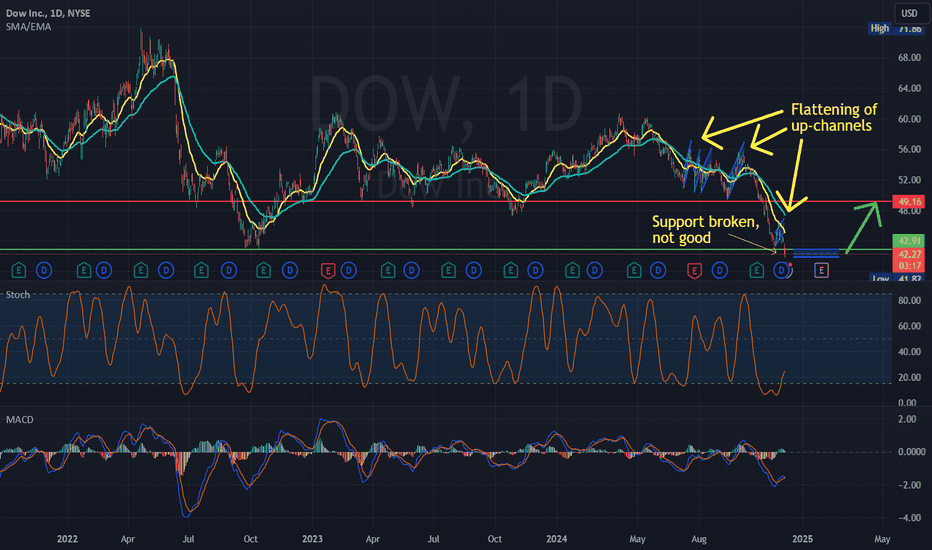Image resolution: width=932 pixels, height=550 pixels.
Task: Click the Dow Inc., 1D, NYSE title
Action: (x=48, y=13)
